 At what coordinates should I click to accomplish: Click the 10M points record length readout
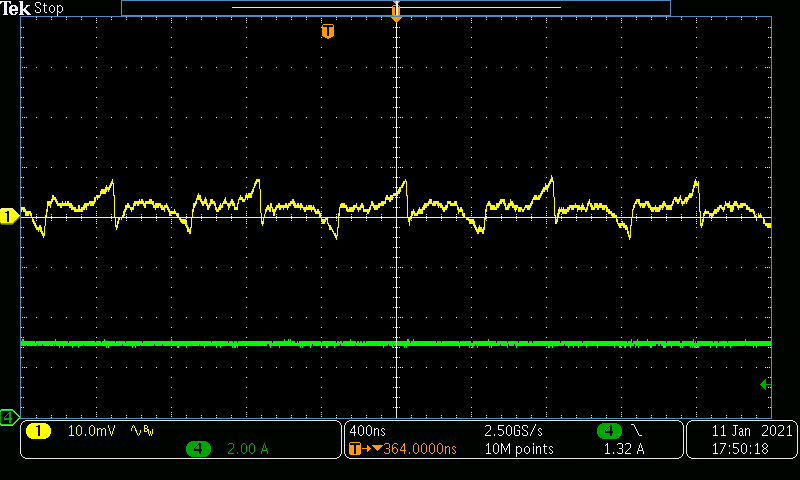coord(518,449)
